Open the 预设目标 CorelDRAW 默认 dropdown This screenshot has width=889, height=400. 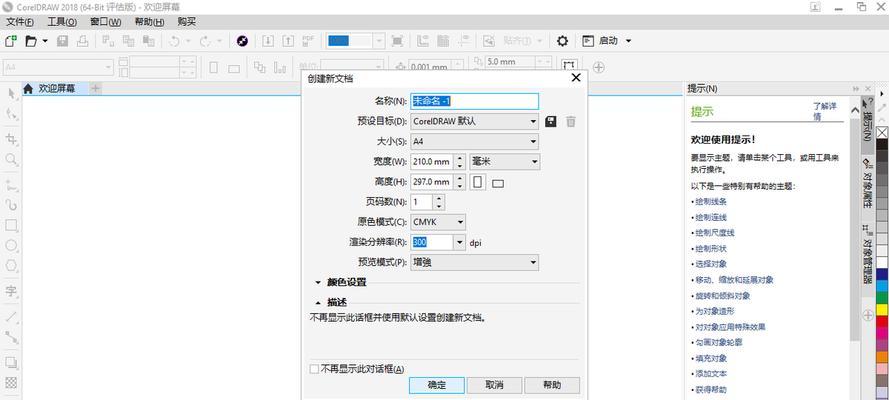(475, 121)
